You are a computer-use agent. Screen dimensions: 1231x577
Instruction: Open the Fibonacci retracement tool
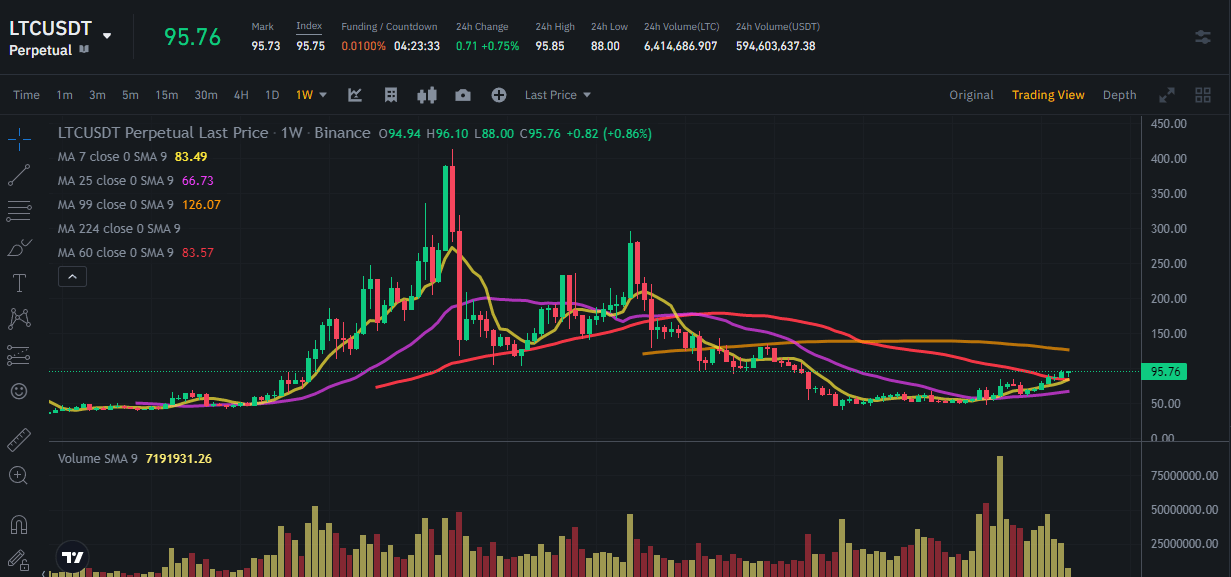[19, 211]
